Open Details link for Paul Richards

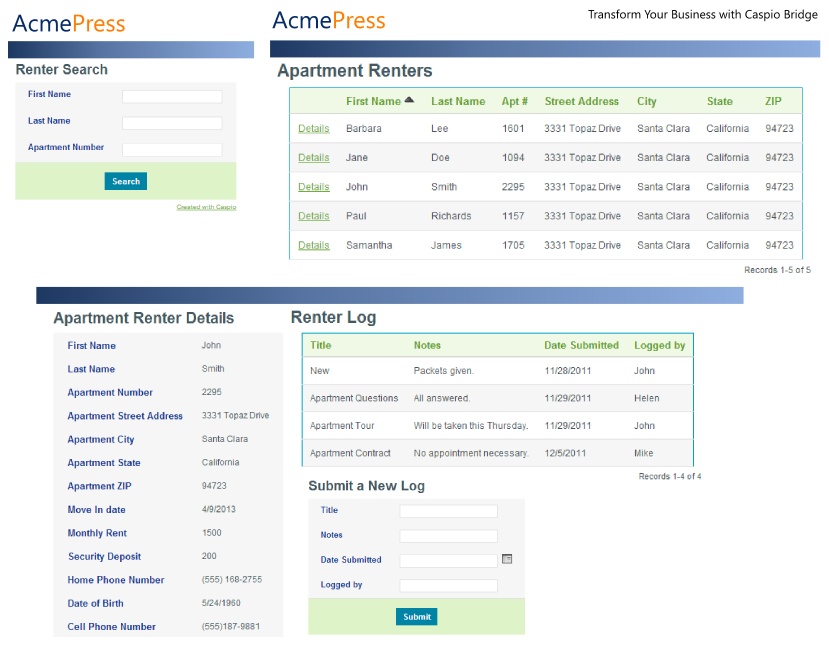pos(313,216)
